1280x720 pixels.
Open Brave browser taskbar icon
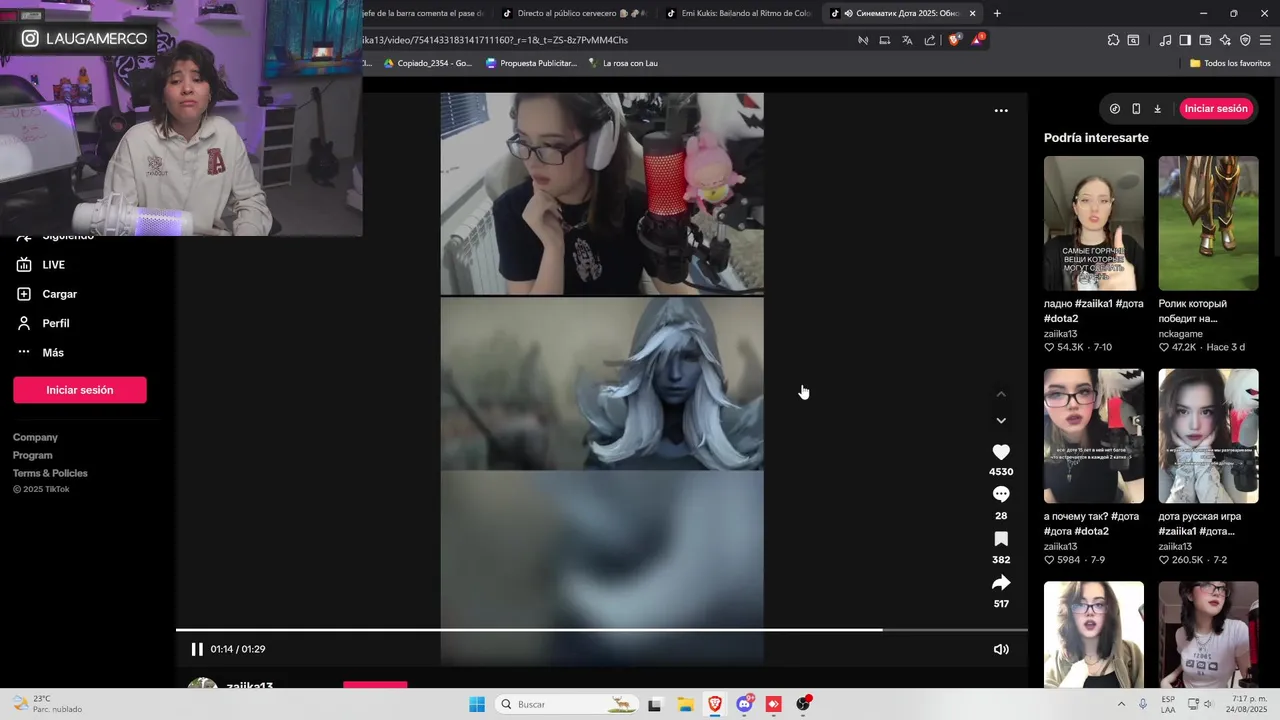715,704
